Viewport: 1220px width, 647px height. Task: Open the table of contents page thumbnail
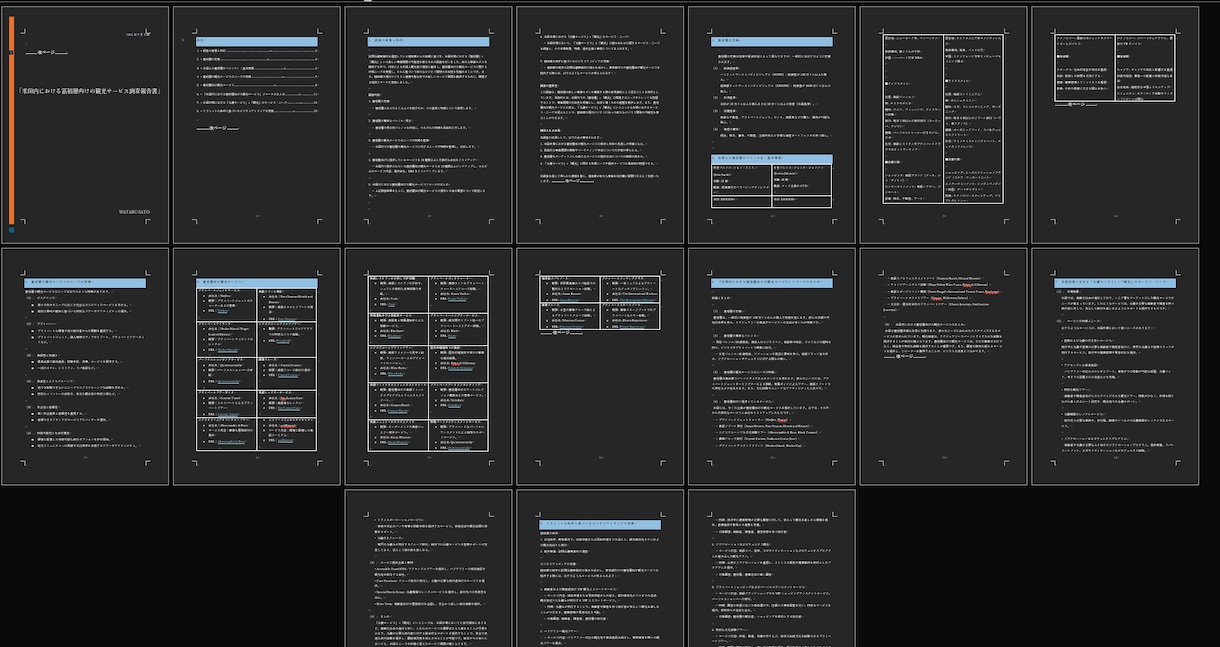tap(256, 126)
